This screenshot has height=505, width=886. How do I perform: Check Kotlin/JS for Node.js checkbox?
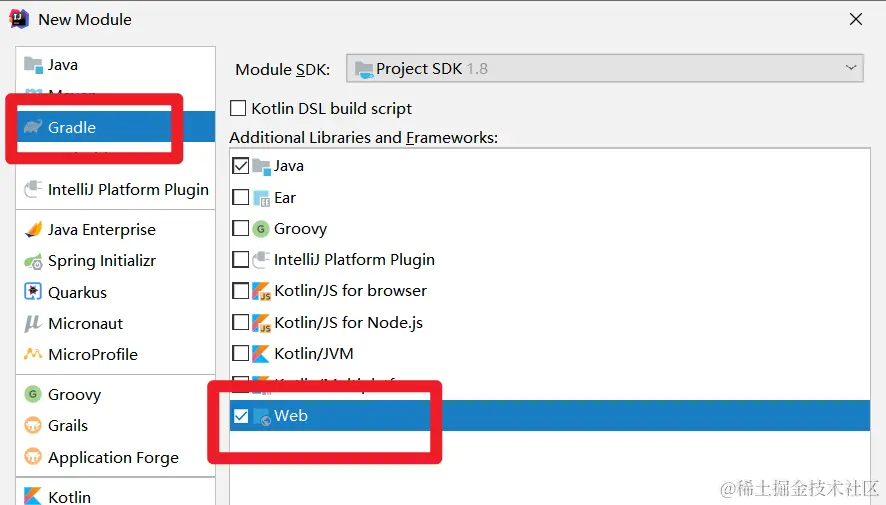click(x=241, y=322)
